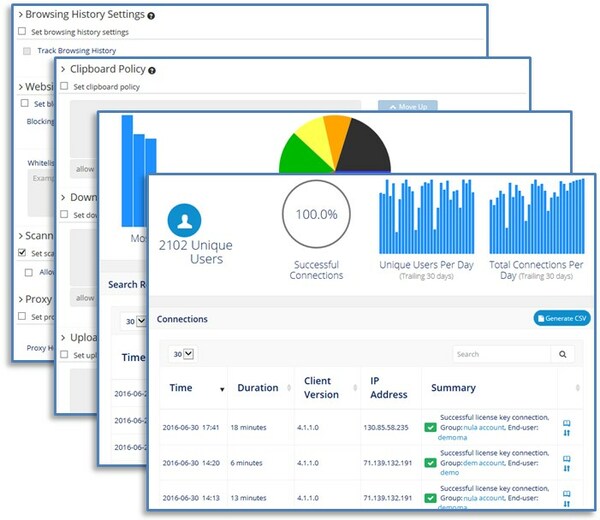Click the Generate CSV button
The image size is (600, 520).
click(562, 318)
